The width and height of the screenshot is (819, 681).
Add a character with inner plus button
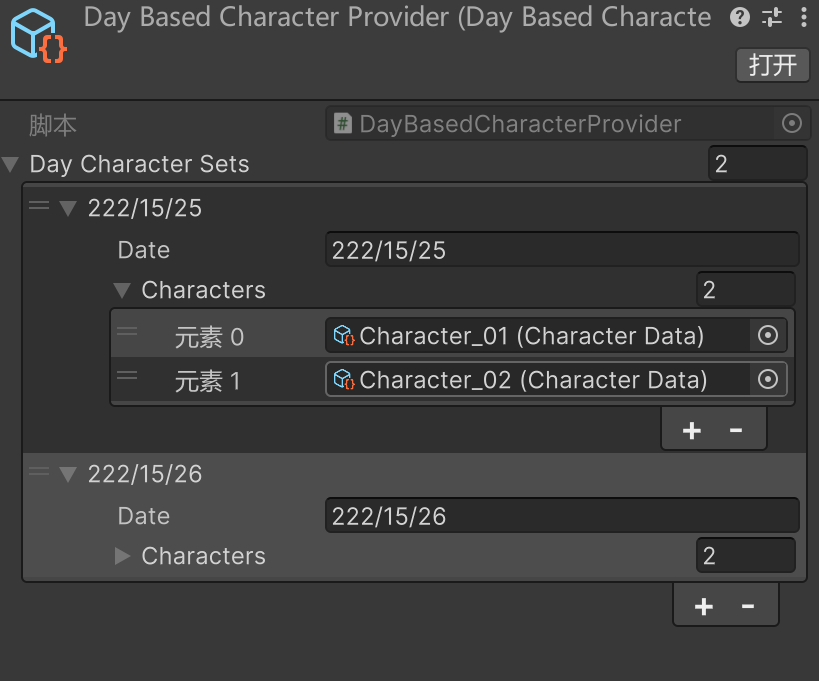point(691,430)
